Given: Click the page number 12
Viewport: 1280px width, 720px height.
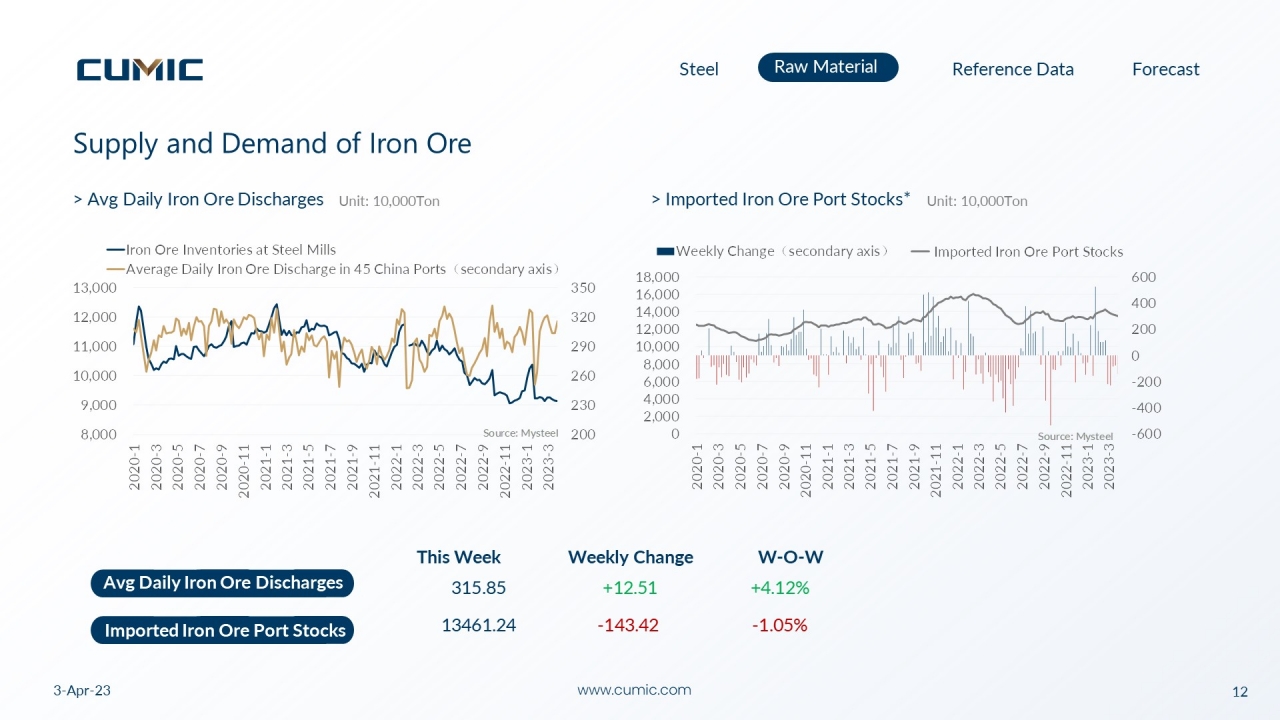Looking at the screenshot, I should [1240, 692].
